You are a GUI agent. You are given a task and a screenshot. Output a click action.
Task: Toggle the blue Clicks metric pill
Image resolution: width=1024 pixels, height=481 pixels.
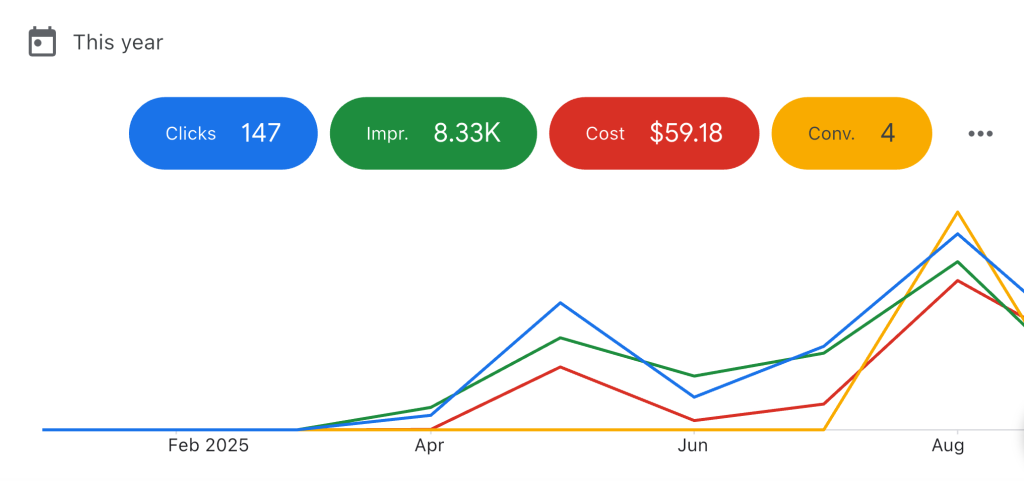click(x=223, y=133)
